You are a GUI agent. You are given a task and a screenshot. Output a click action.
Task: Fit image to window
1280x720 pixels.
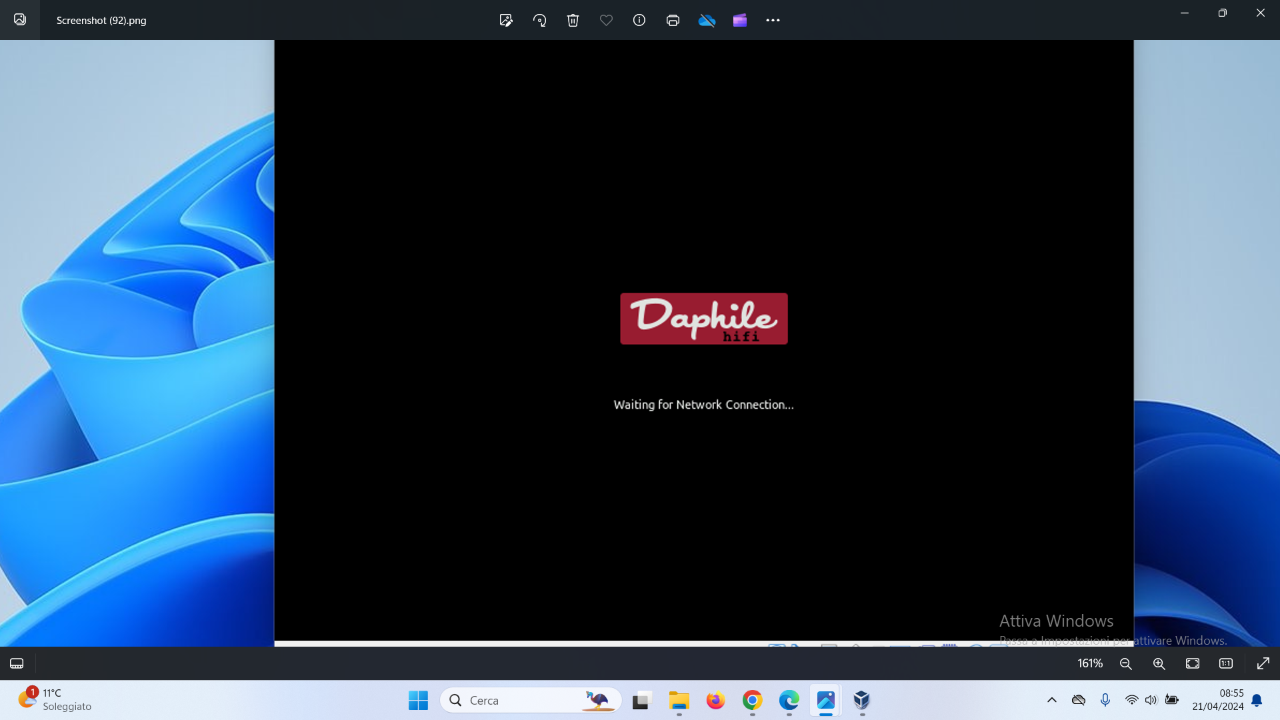1193,663
